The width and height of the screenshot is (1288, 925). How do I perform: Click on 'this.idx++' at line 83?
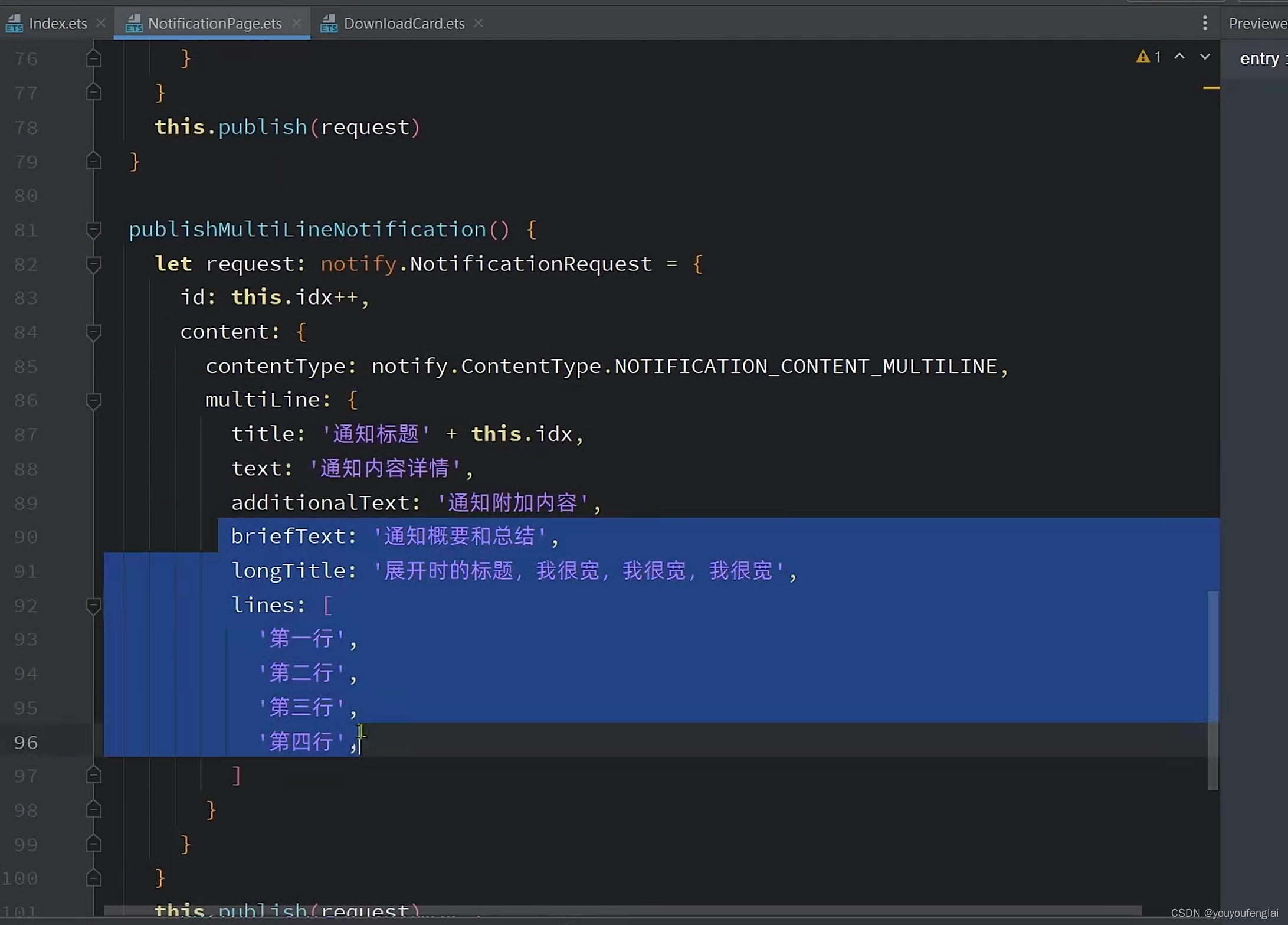pos(294,298)
